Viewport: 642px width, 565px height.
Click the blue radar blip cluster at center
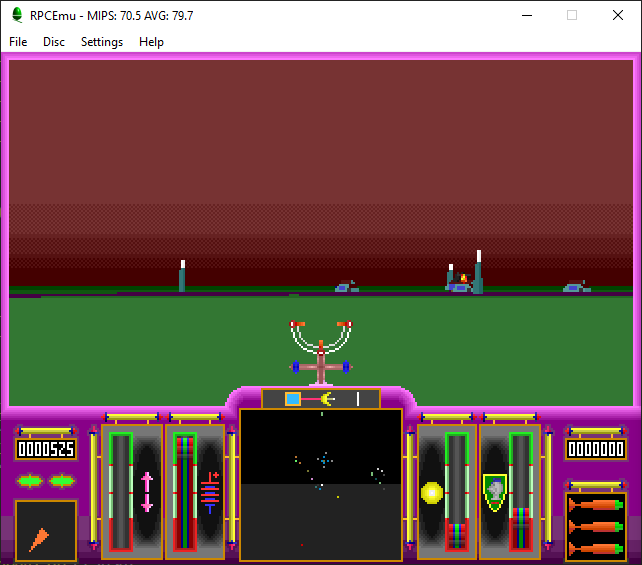(x=325, y=461)
